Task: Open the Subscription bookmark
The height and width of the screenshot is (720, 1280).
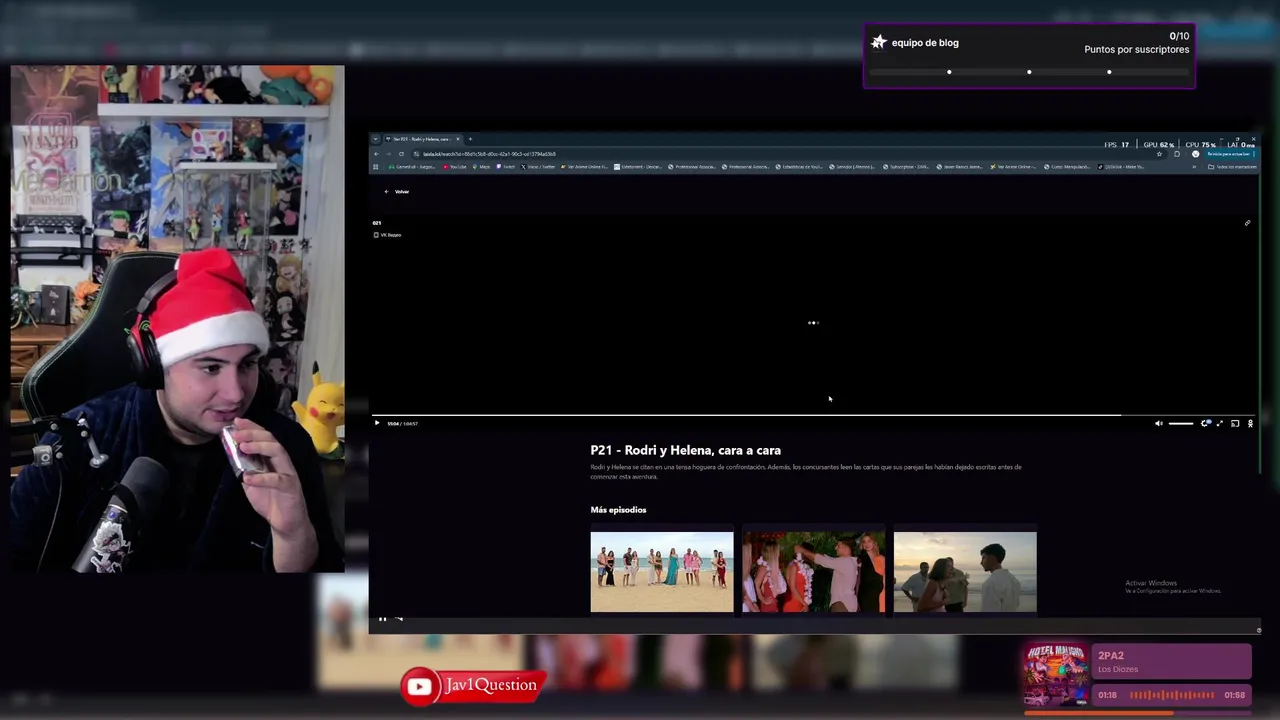Action: tap(906, 167)
